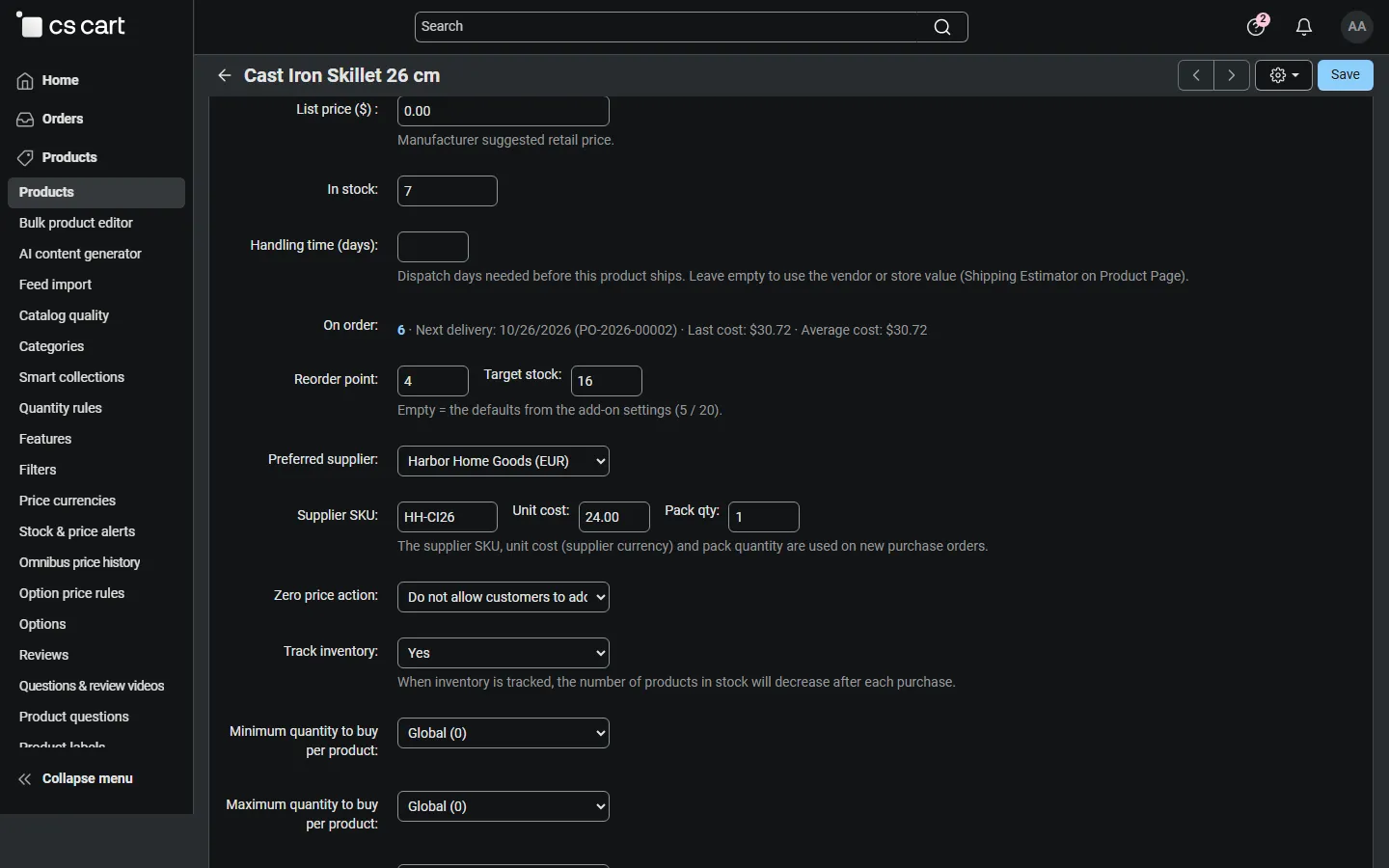The image size is (1389, 868).
Task: Edit the In stock quantity field
Action: [448, 191]
